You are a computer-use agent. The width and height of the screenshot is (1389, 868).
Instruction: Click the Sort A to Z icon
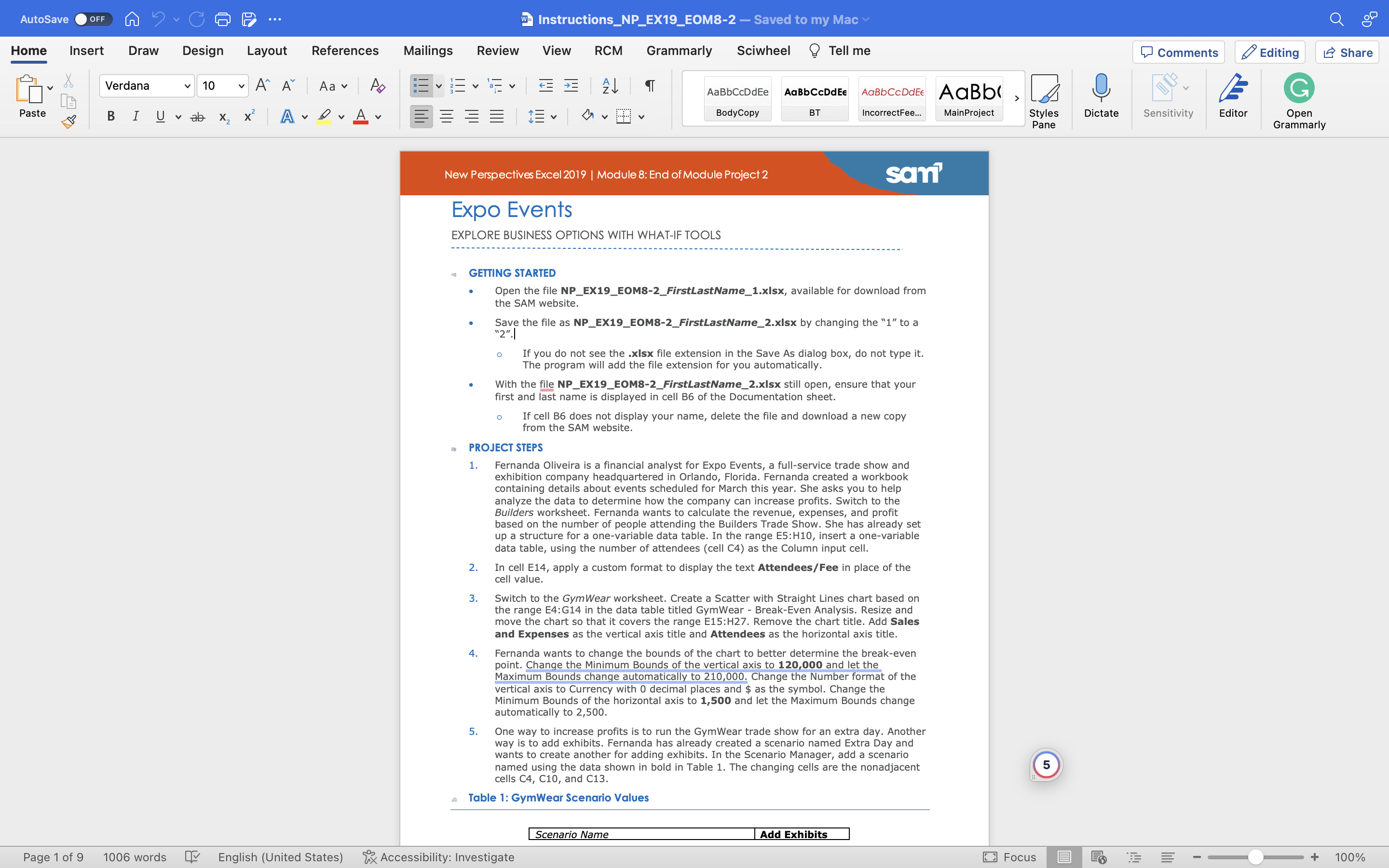(x=610, y=86)
